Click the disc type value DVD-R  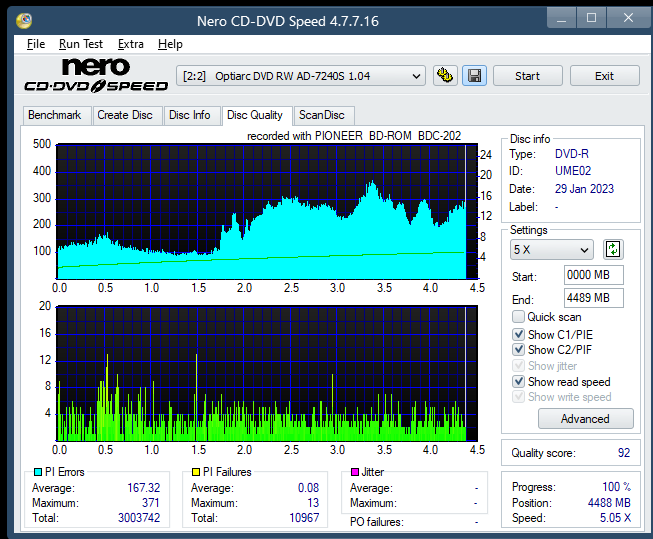pos(572,154)
